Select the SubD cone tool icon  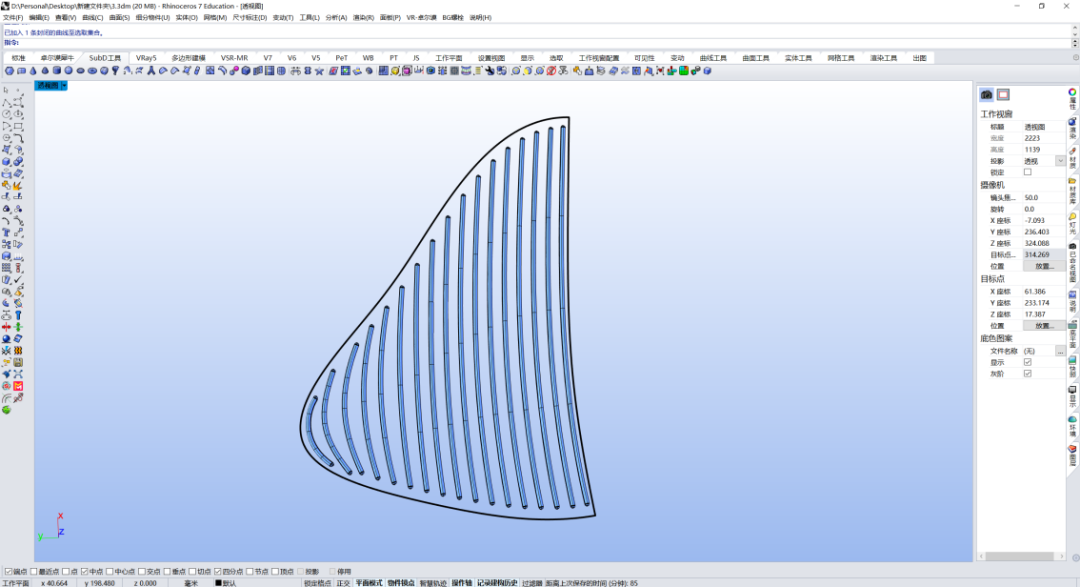(33, 71)
